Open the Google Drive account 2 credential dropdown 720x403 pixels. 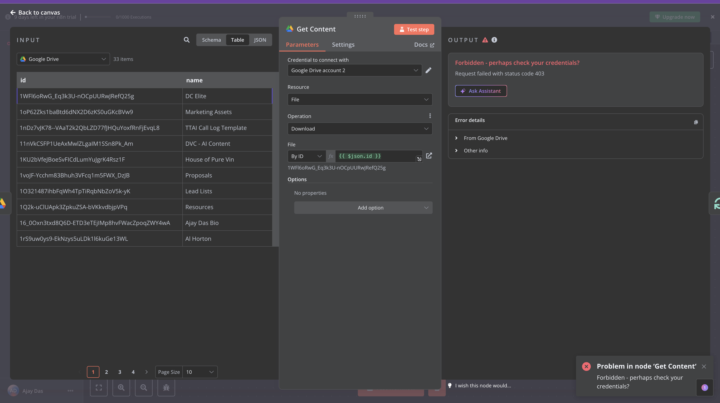click(x=354, y=70)
